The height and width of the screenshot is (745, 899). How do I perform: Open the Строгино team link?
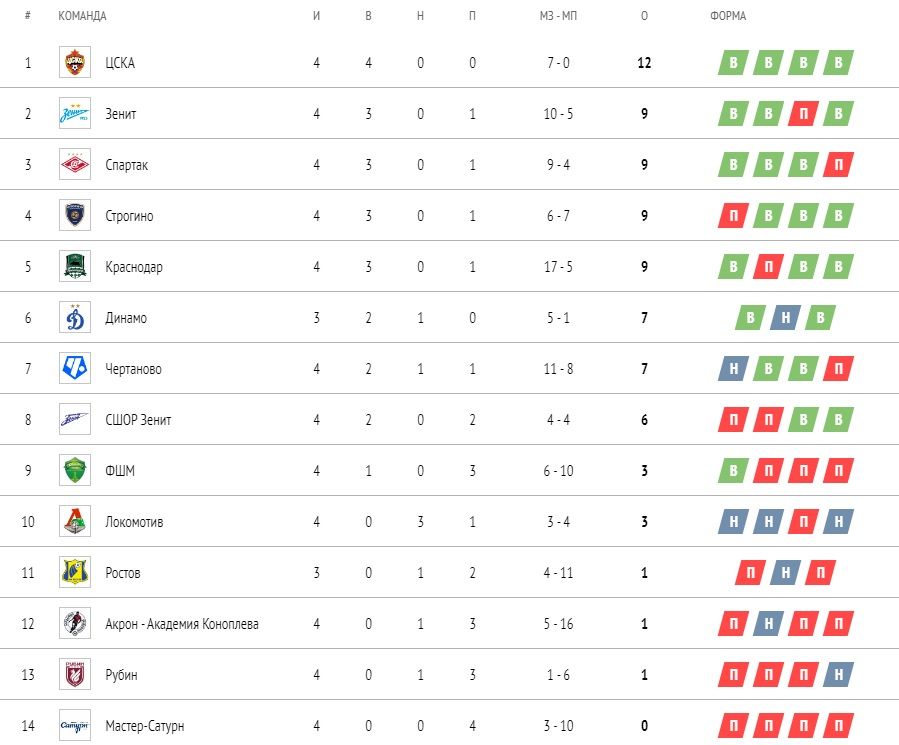click(x=129, y=216)
